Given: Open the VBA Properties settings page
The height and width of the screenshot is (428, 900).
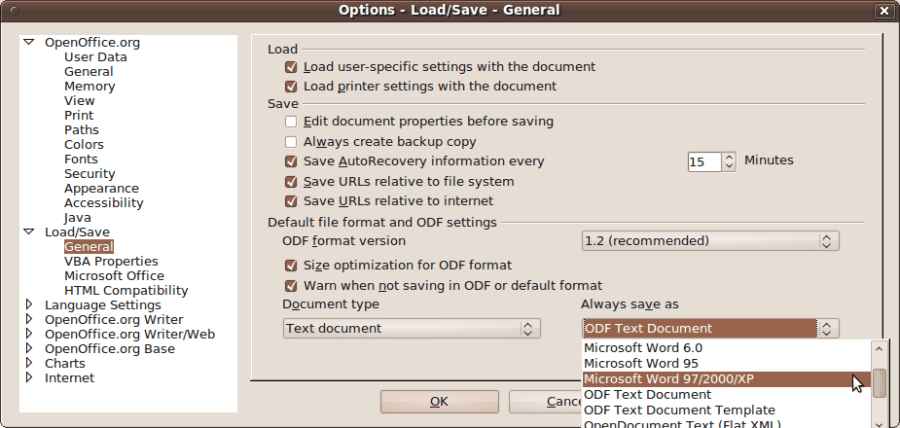Looking at the screenshot, I should (111, 261).
